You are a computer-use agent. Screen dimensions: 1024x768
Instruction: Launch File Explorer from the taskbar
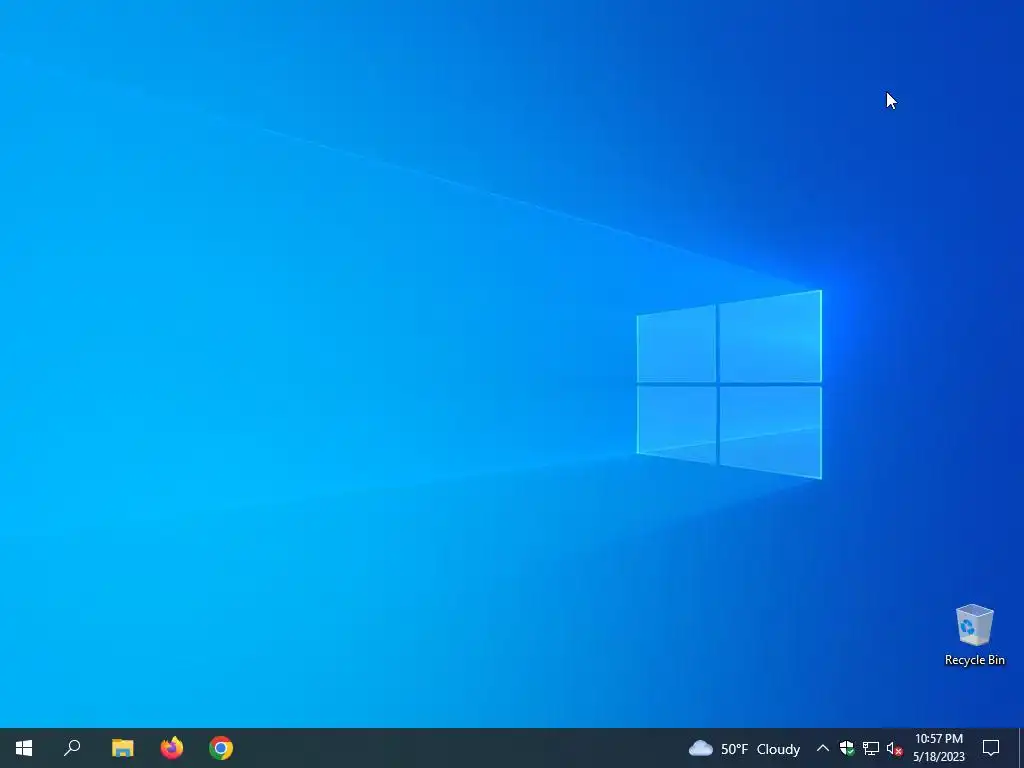pyautogui.click(x=122, y=748)
